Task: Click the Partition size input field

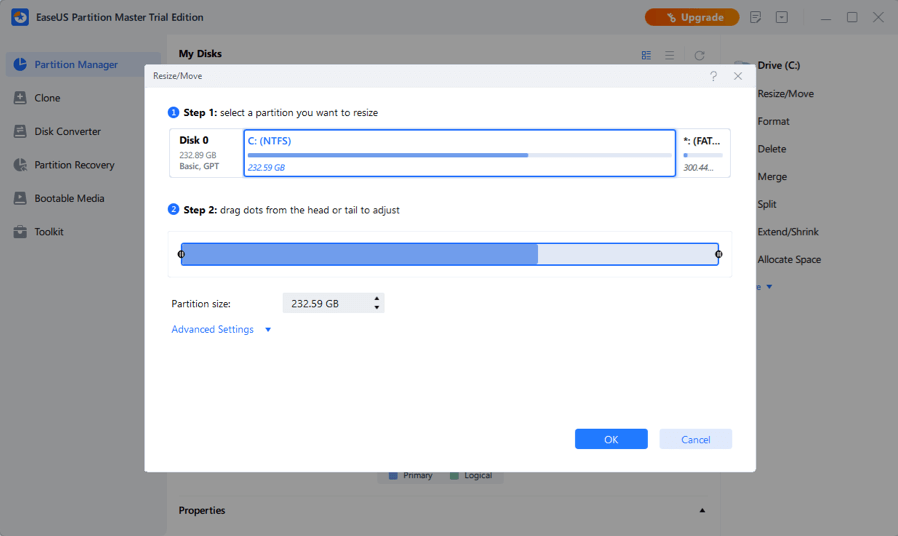Action: 326,303
